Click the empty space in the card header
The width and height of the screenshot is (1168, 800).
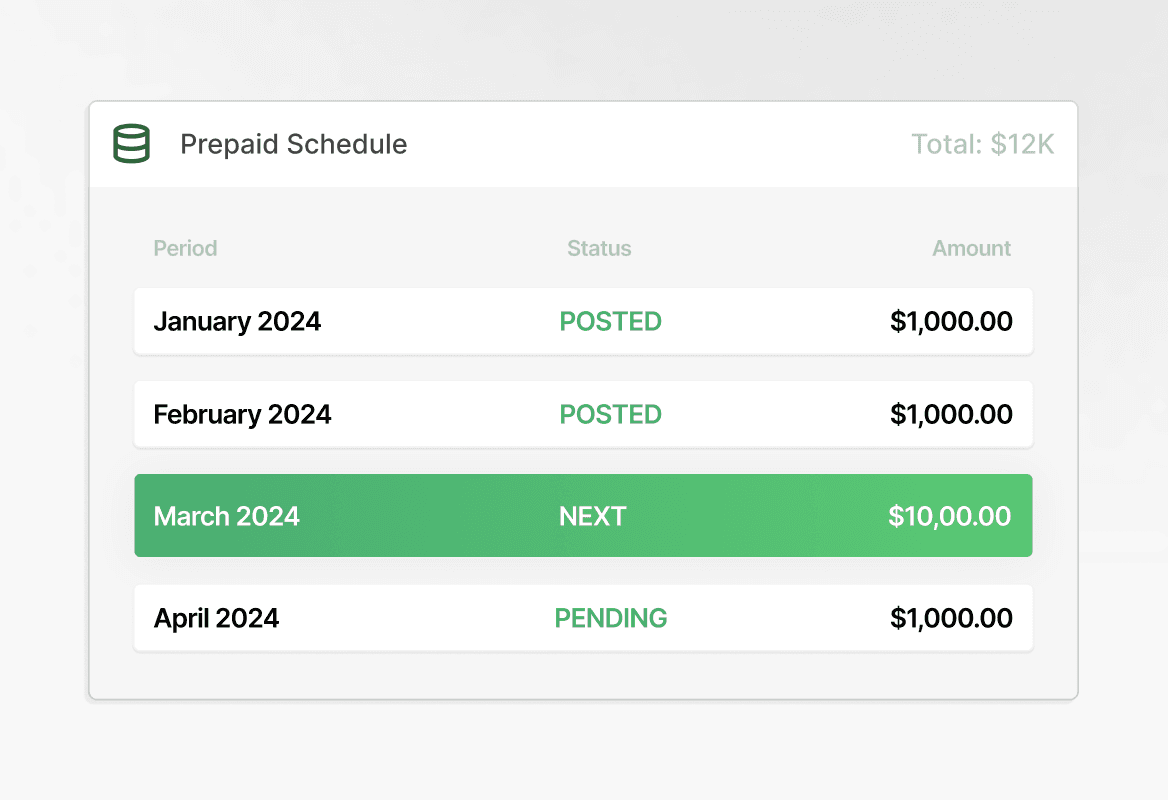pos(650,144)
